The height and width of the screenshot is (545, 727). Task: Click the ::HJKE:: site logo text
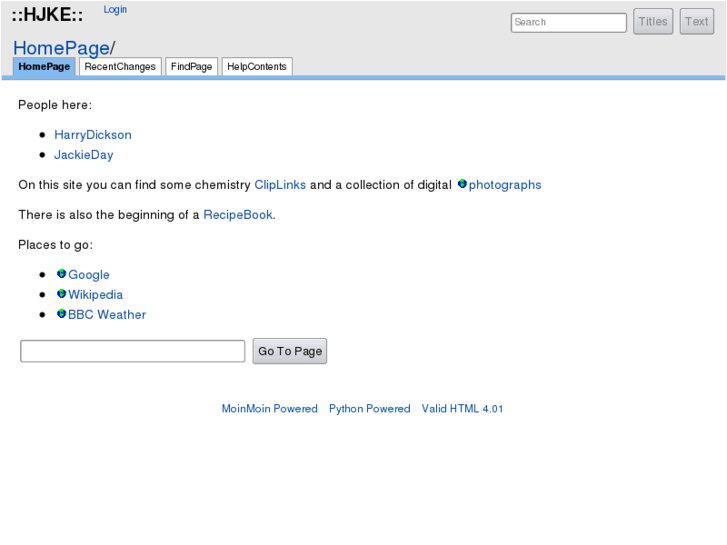tap(47, 15)
